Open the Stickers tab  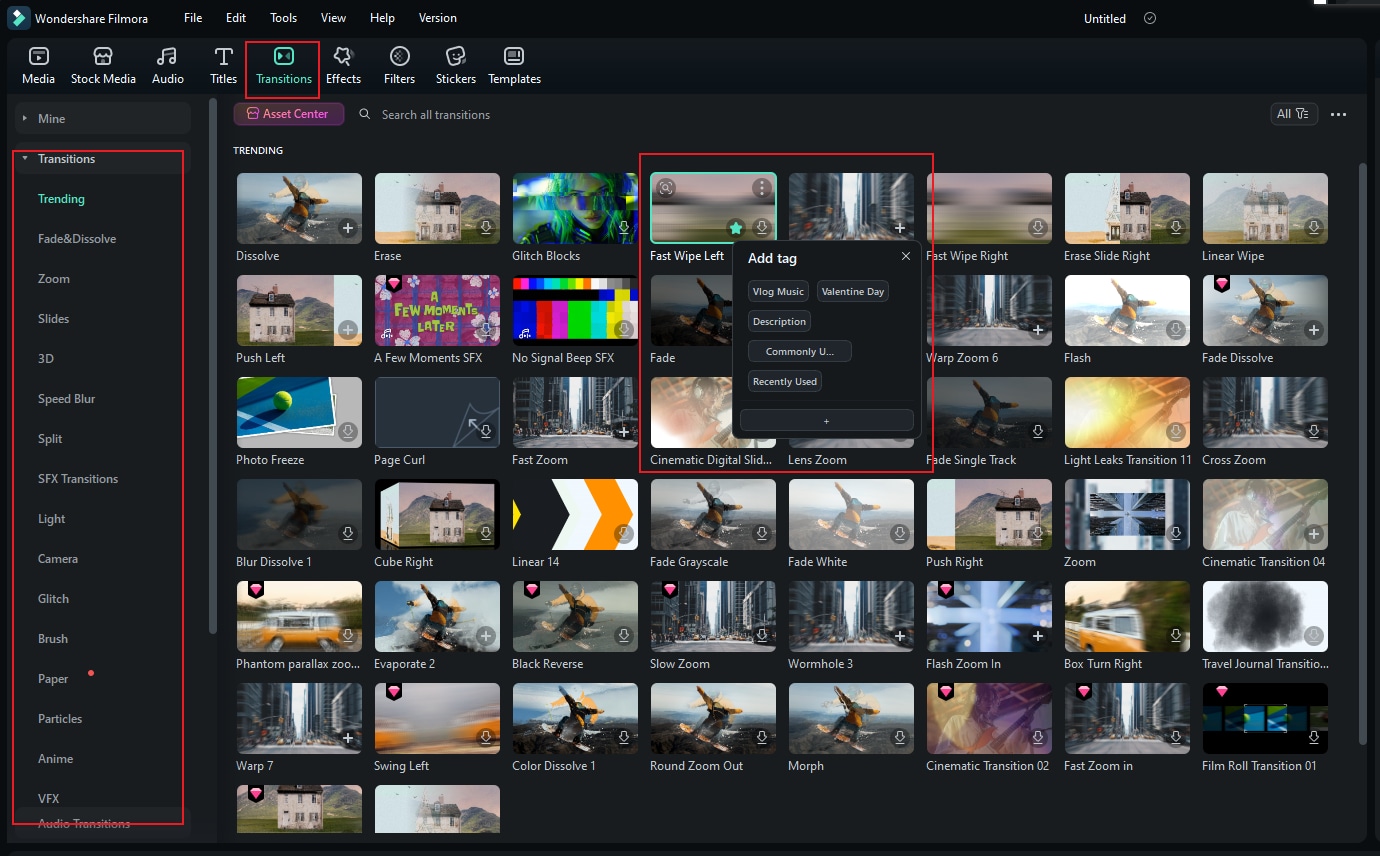(x=455, y=66)
